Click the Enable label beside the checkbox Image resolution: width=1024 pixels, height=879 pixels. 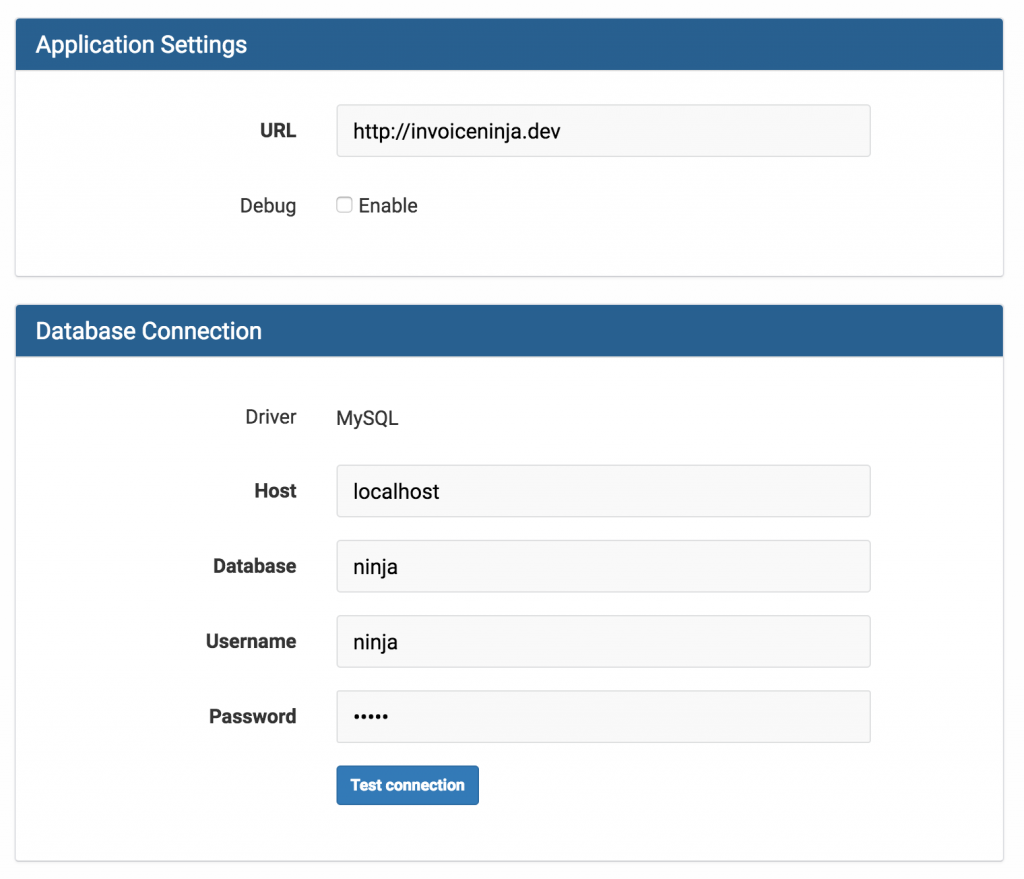tap(388, 205)
